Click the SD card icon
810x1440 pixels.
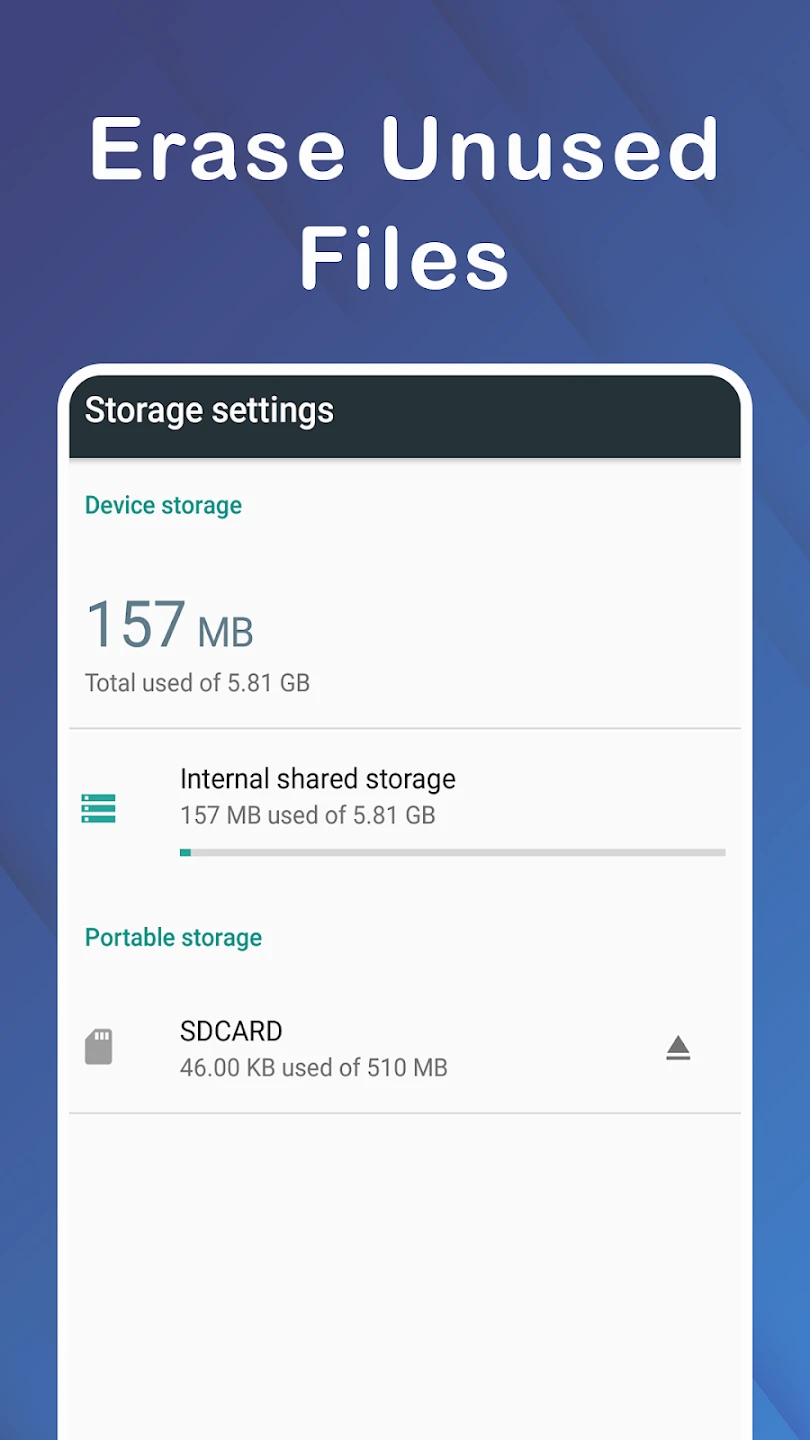point(98,1047)
